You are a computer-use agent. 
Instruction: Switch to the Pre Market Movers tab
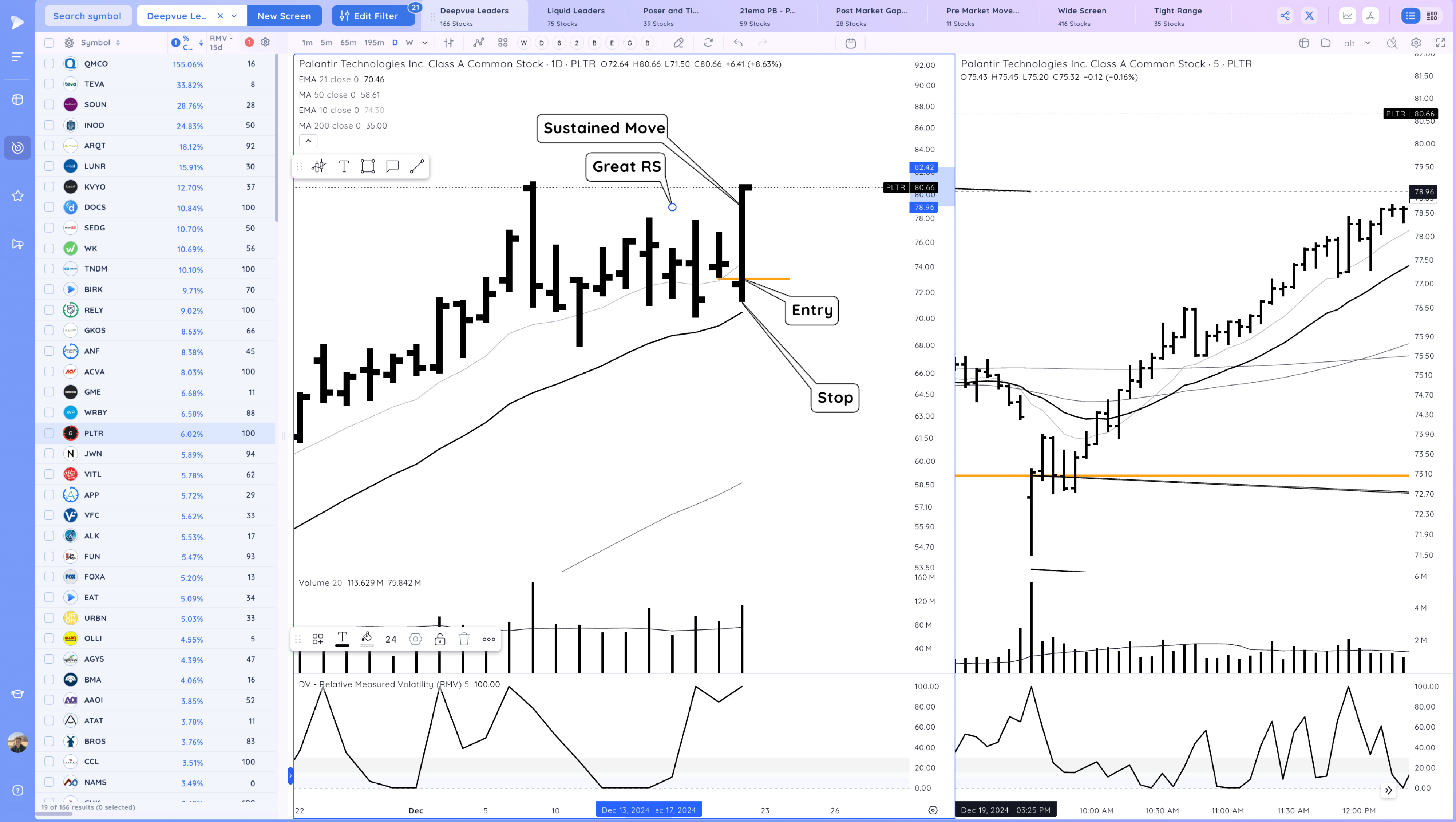click(983, 16)
